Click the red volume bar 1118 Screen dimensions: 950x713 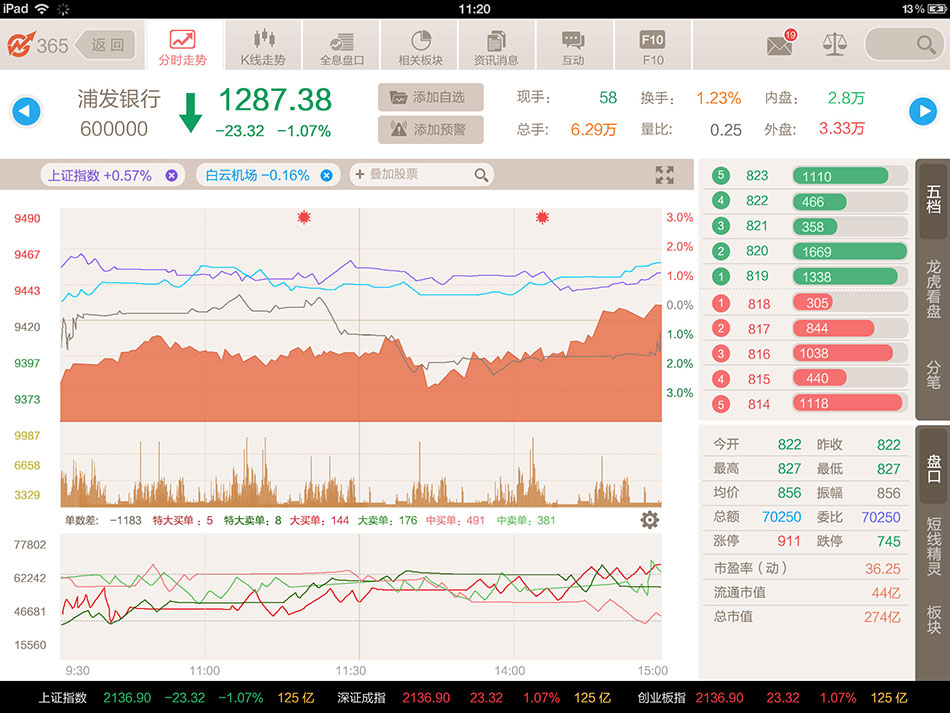click(x=848, y=403)
